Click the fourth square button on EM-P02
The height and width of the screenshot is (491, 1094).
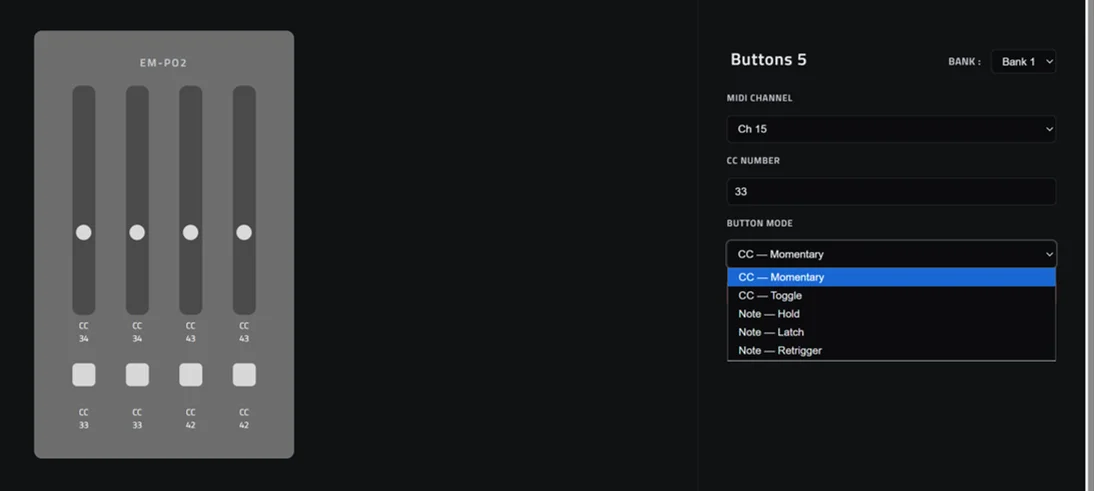[x=244, y=375]
